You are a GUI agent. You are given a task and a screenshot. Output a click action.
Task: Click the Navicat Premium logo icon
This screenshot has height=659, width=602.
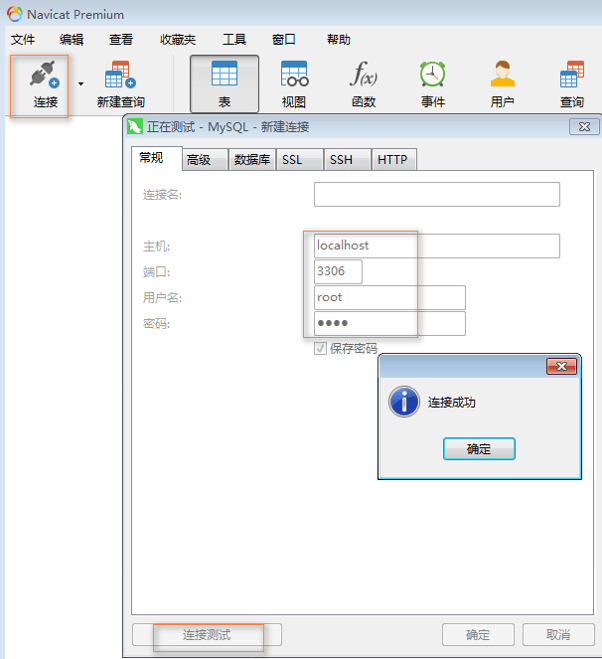tap(14, 14)
